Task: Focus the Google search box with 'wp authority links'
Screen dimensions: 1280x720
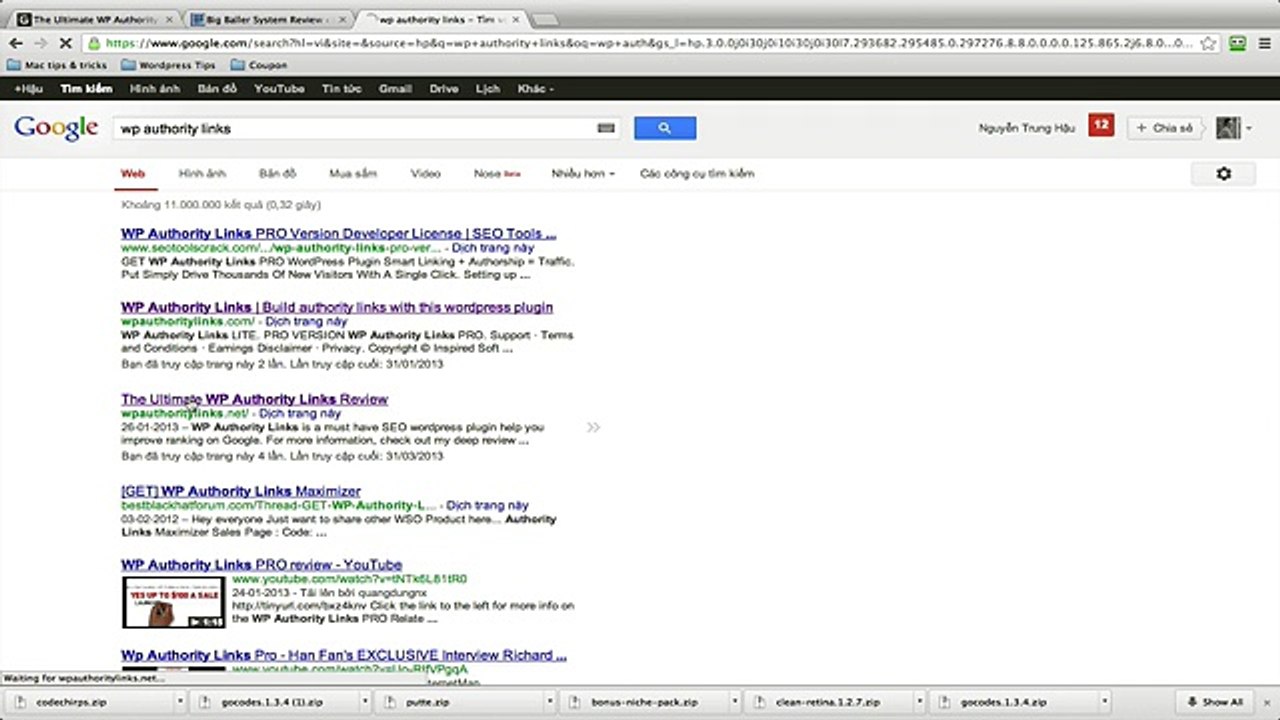Action: (x=366, y=129)
